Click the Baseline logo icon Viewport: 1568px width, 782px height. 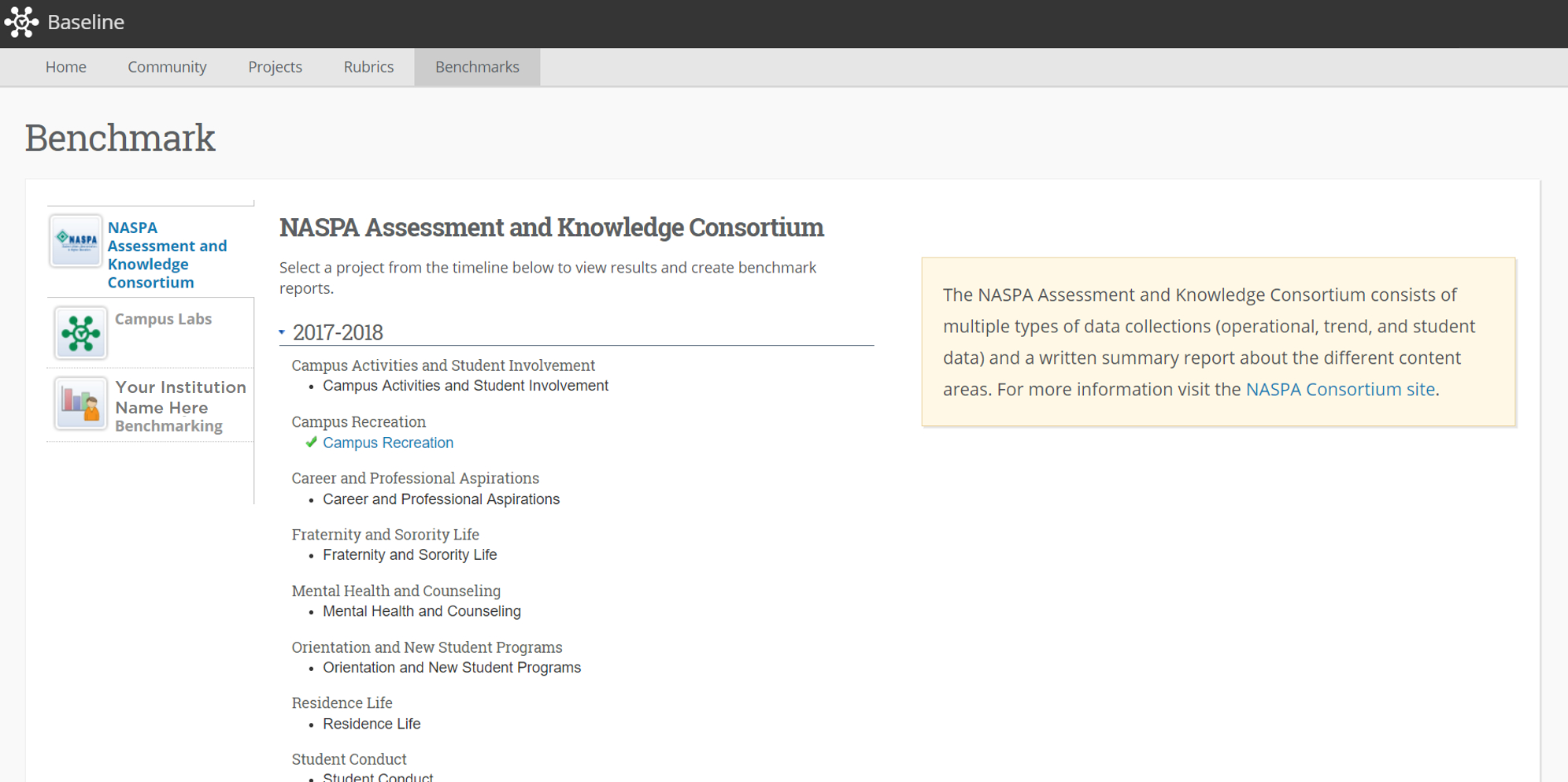coord(21,22)
